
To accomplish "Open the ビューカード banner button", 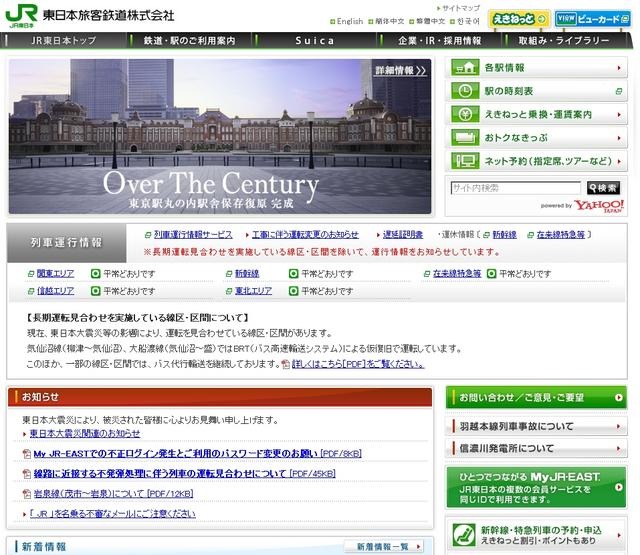I will 593,19.
